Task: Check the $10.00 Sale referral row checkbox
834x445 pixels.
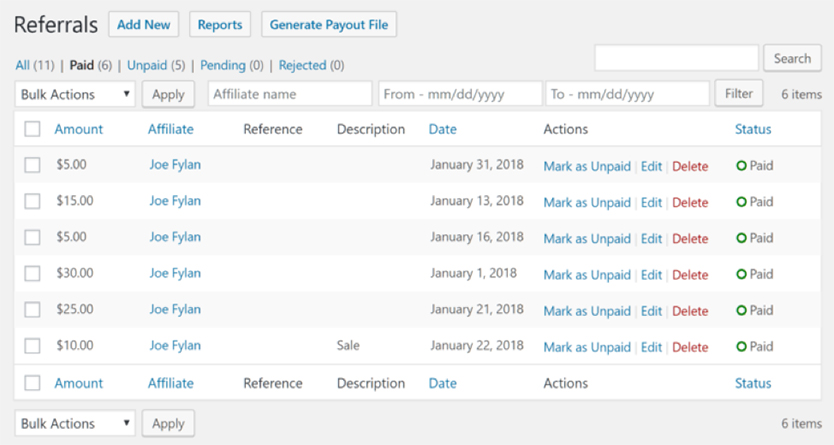Action: (32, 346)
